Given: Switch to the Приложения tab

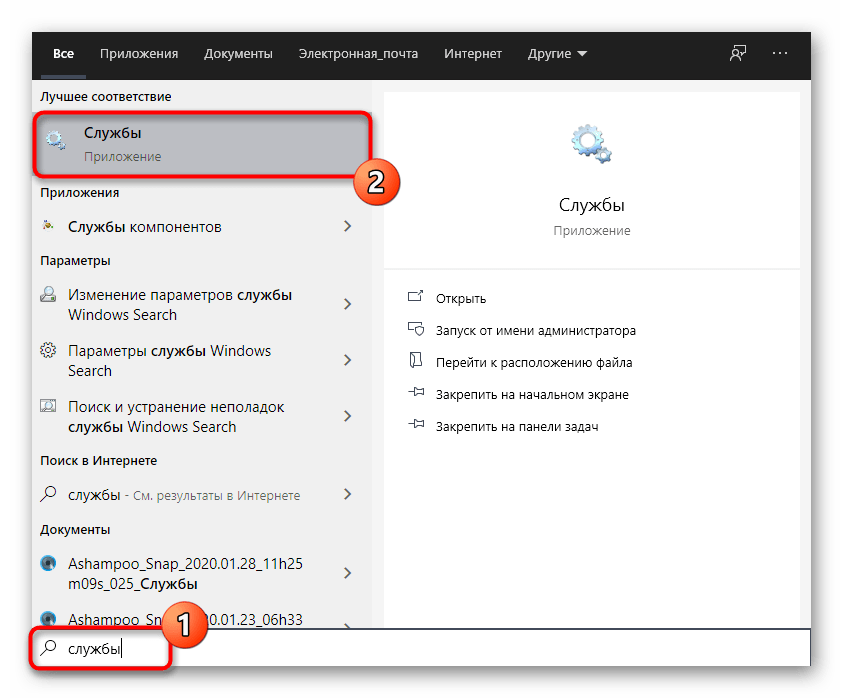Looking at the screenshot, I should 141,54.
